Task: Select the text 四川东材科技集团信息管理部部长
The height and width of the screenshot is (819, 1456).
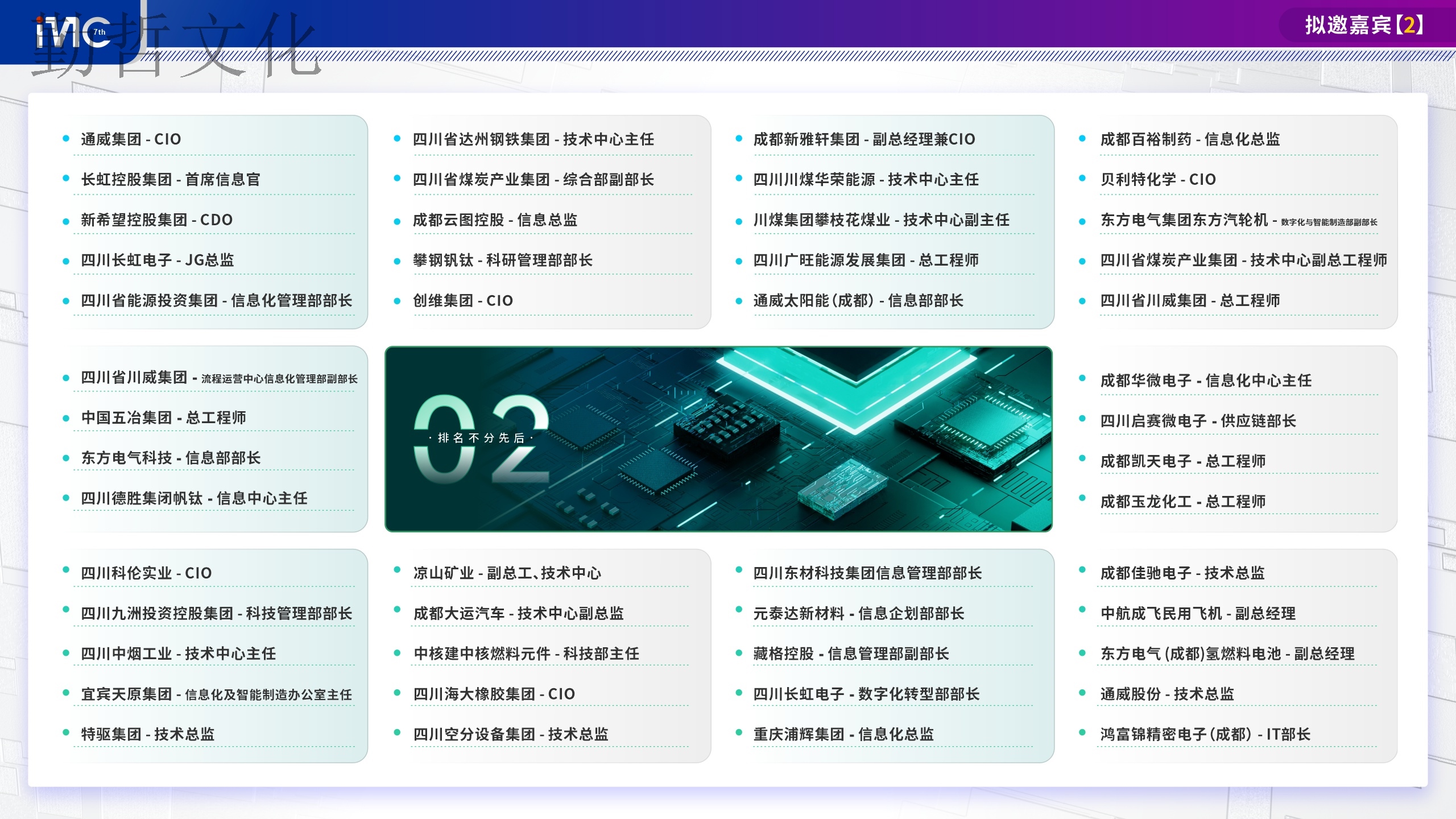Action: 868,573
